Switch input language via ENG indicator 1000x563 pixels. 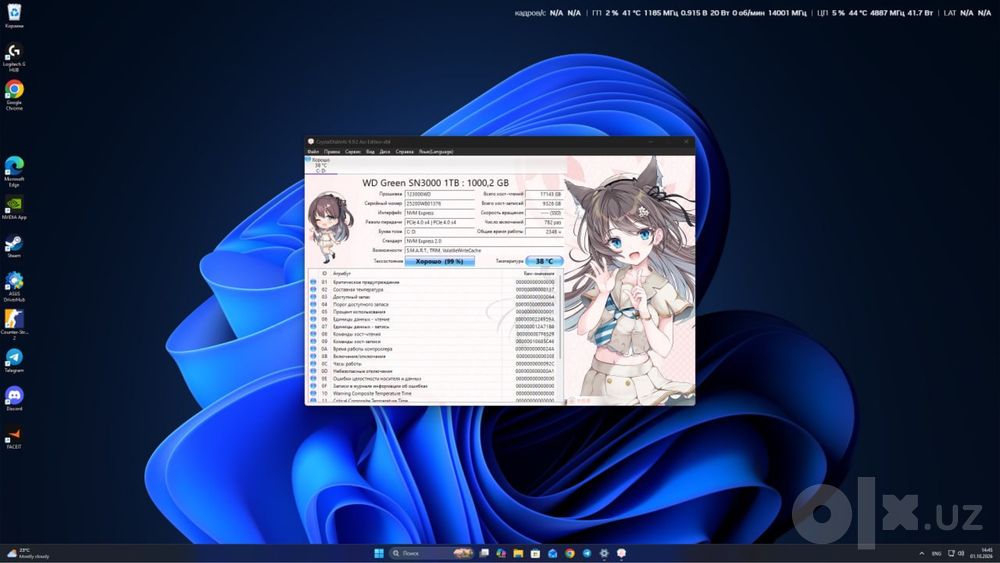click(936, 553)
